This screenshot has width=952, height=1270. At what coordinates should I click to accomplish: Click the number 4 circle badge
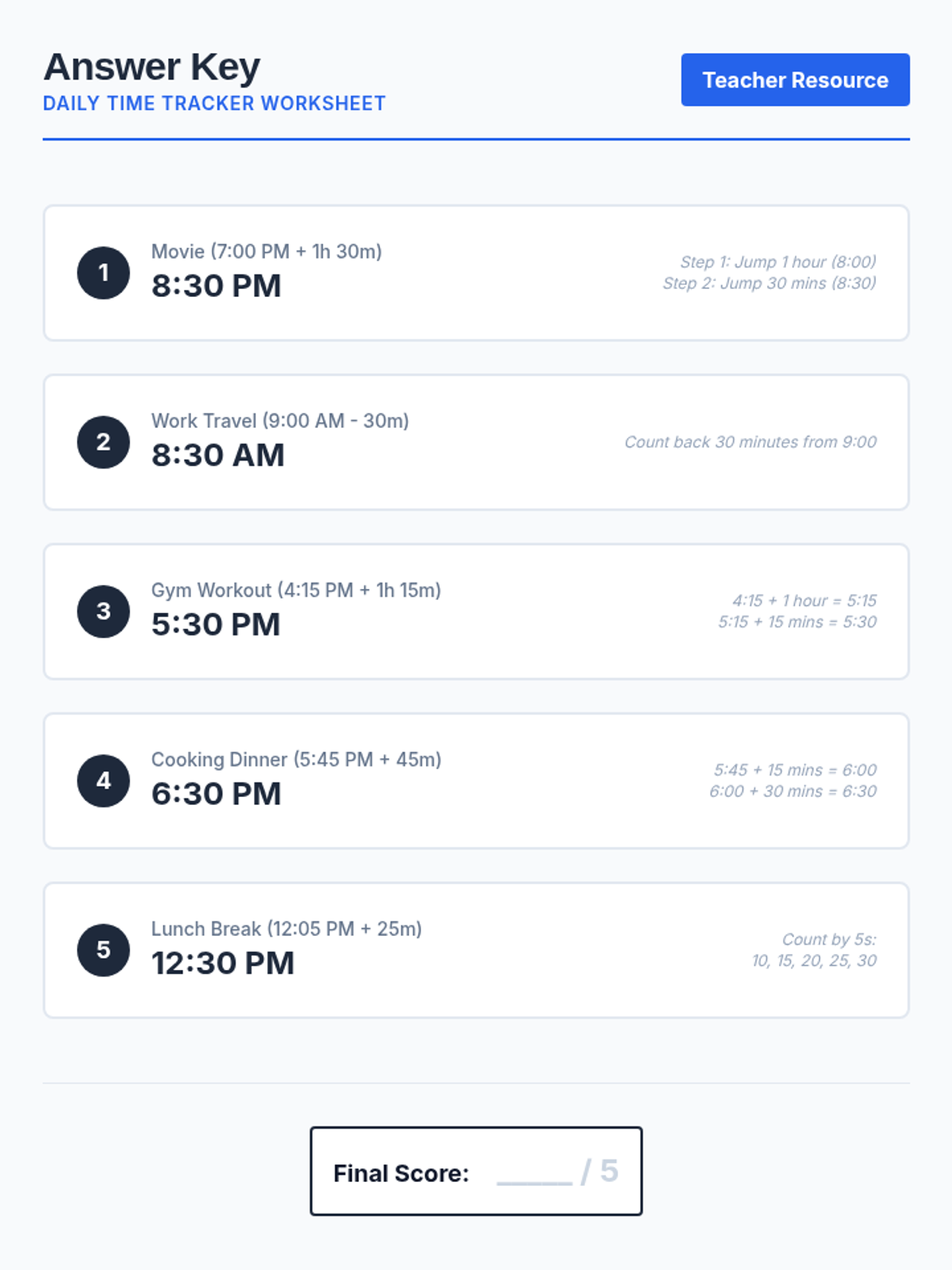click(103, 781)
